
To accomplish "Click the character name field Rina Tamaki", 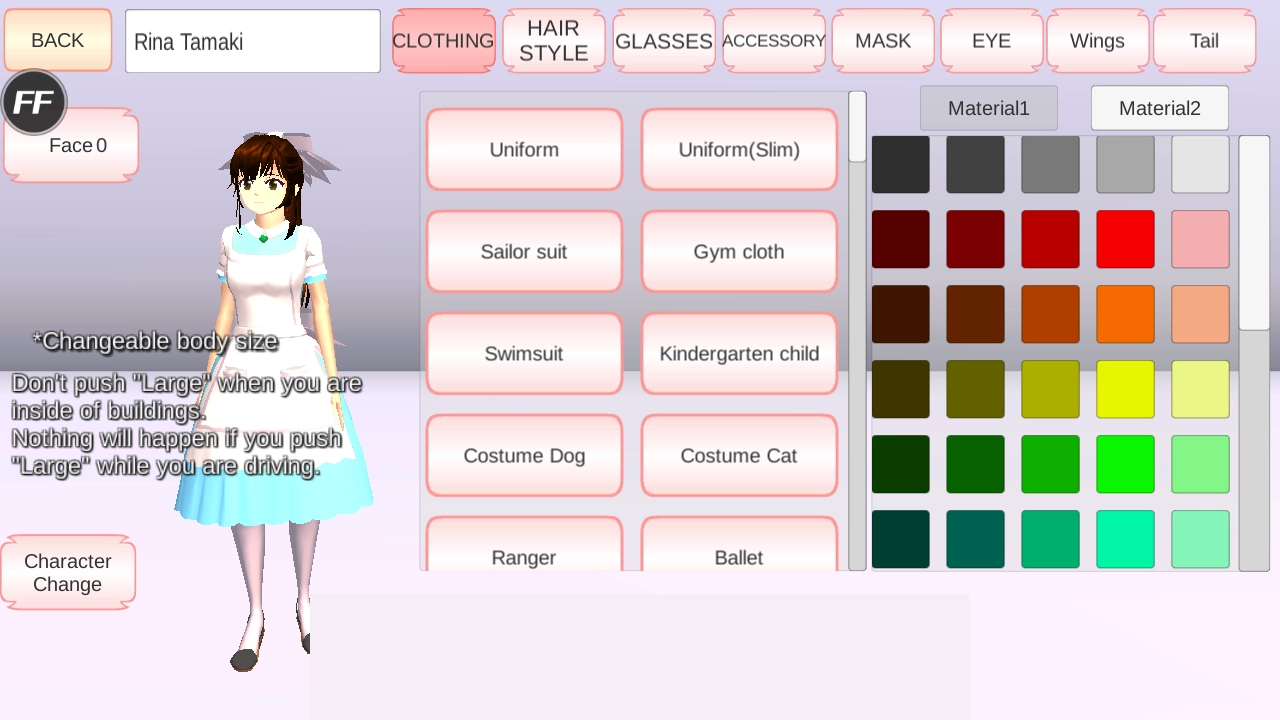I will click(x=252, y=42).
